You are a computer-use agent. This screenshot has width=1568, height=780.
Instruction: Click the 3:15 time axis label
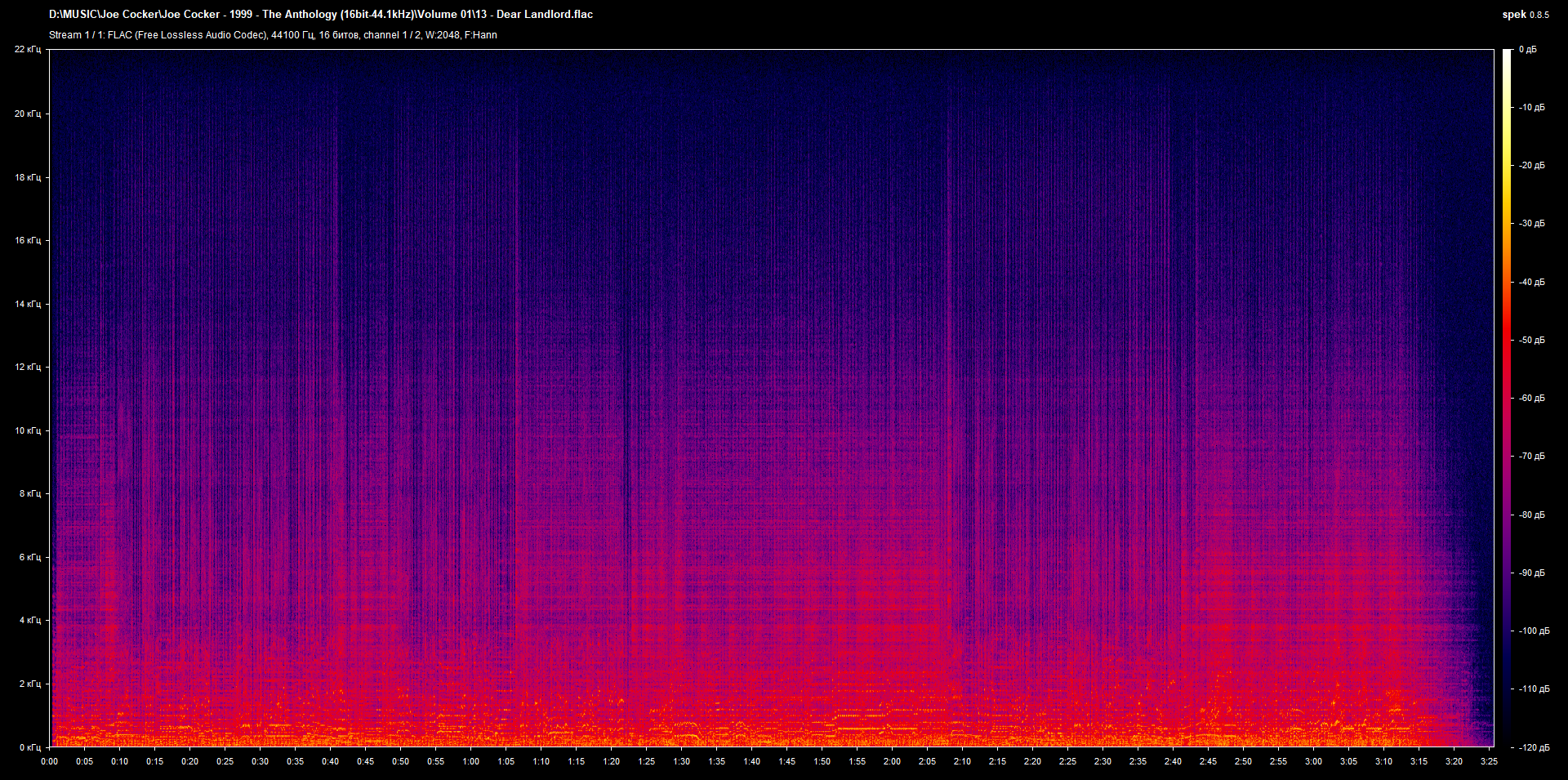coord(1419,761)
